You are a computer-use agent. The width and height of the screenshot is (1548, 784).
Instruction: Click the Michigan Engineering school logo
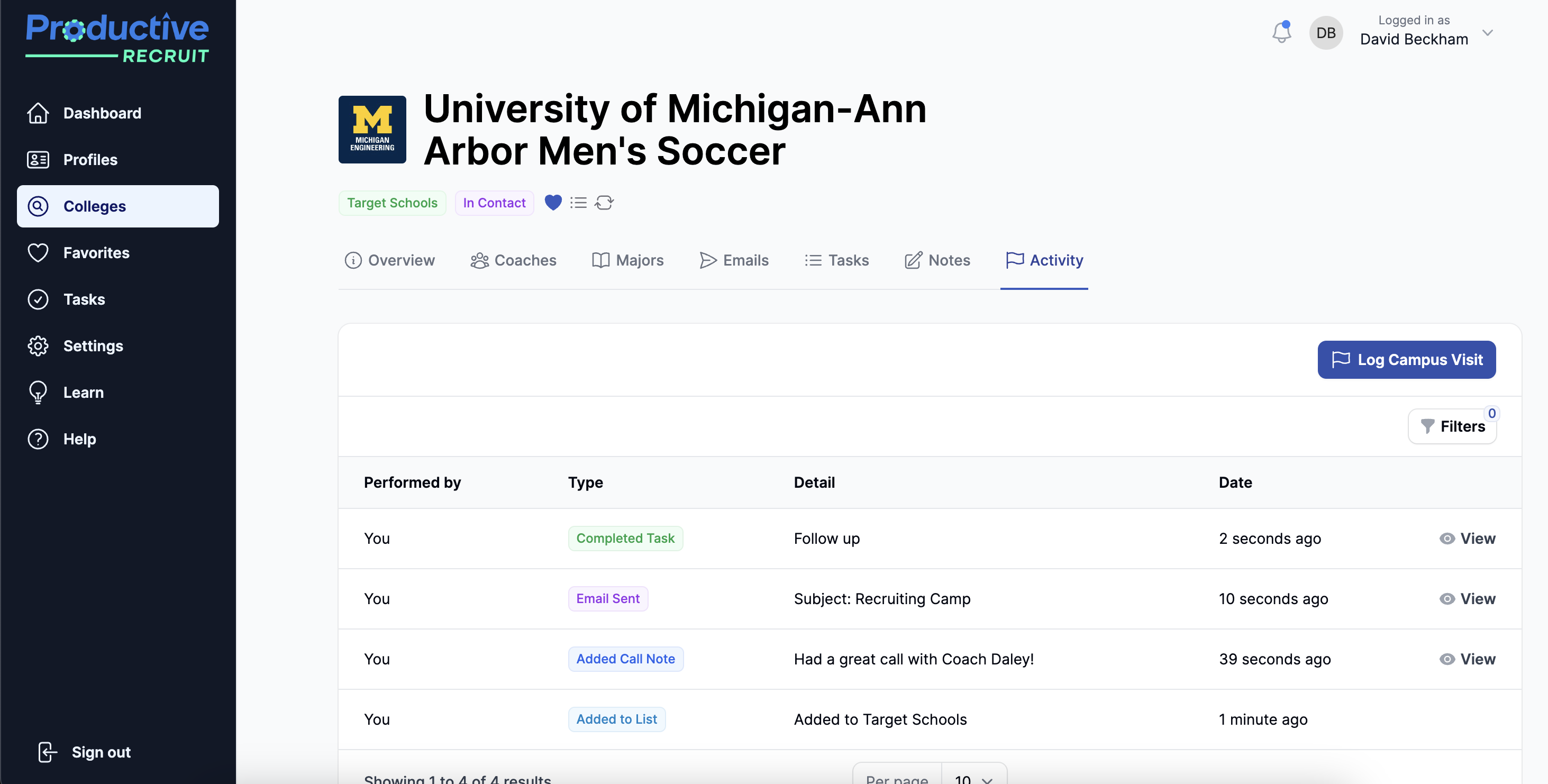[x=372, y=129]
